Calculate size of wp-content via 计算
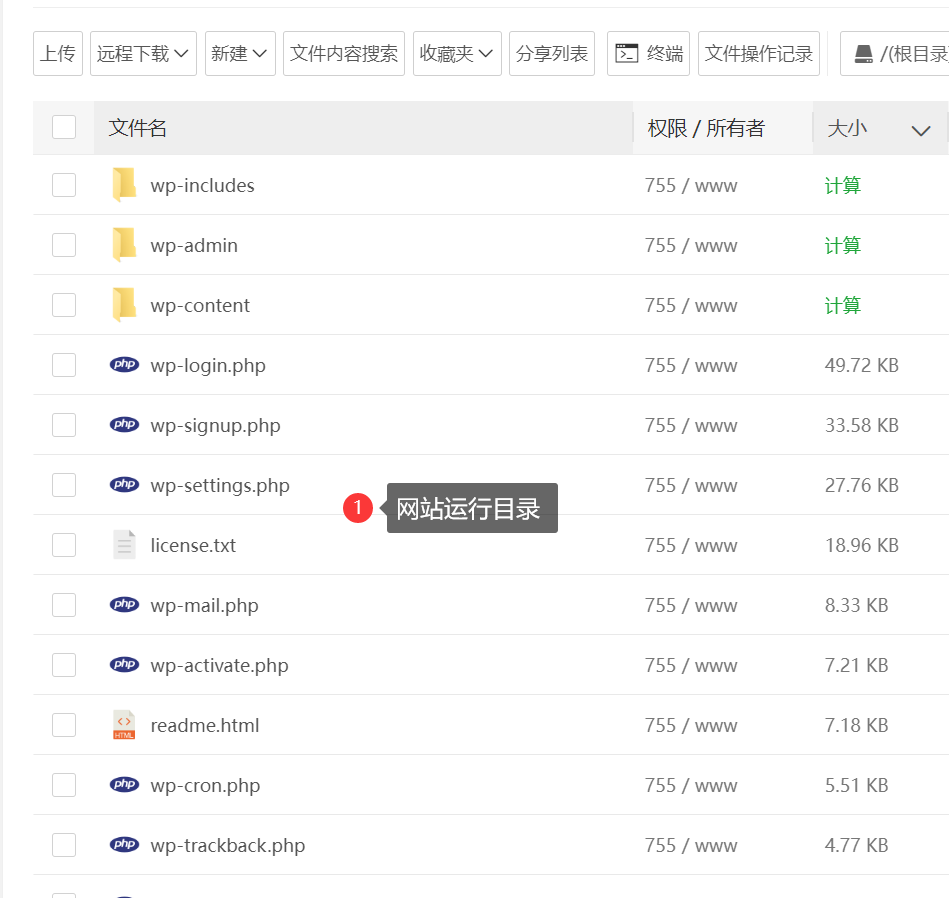The width and height of the screenshot is (949, 898). (x=842, y=305)
